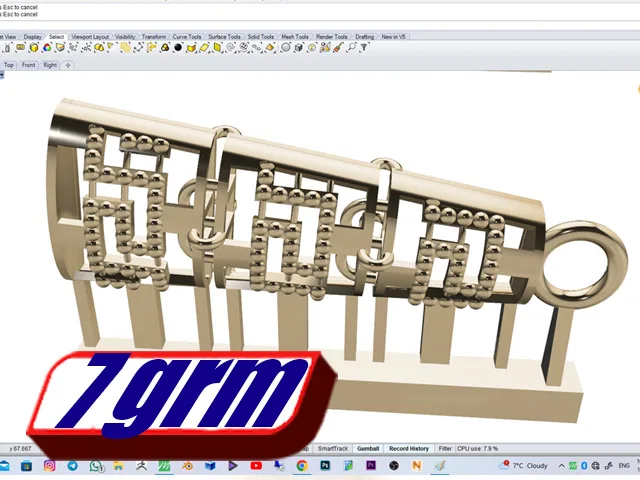Open the Render Tools toolbar tab
The height and width of the screenshot is (480, 640).
tap(332, 37)
